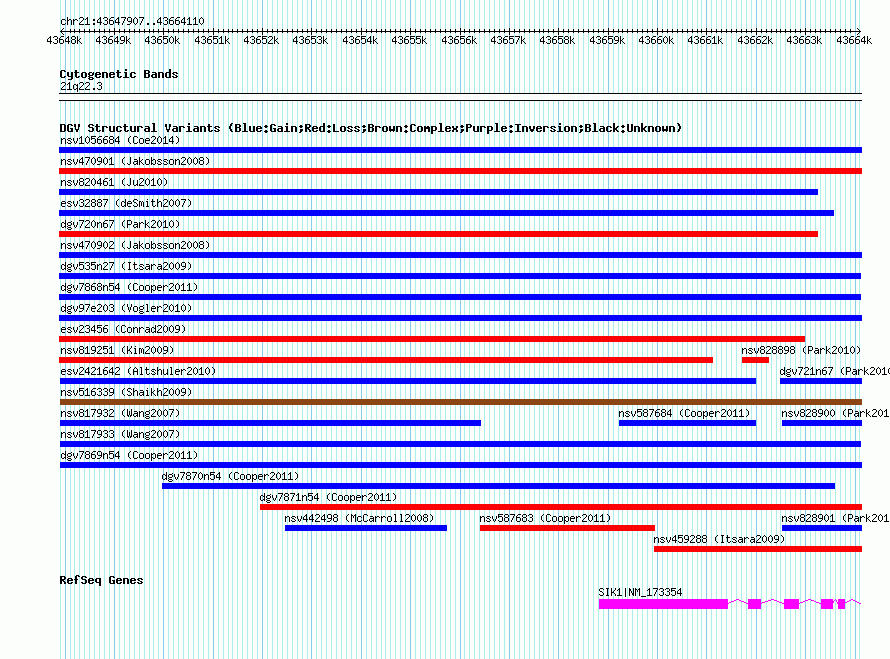
Task: Click the dgv7870n54 (Cooper2011) label
Action: pyautogui.click(x=230, y=476)
